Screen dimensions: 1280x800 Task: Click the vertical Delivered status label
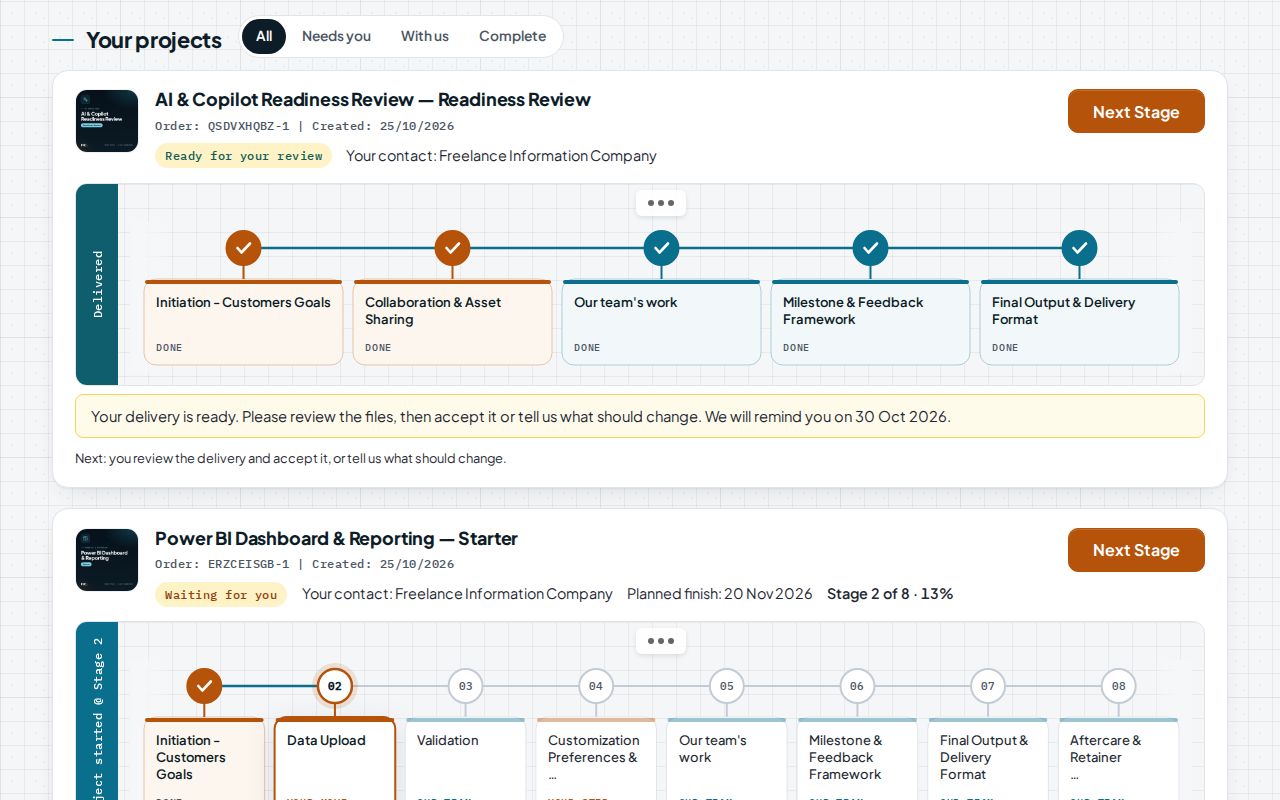coord(97,284)
